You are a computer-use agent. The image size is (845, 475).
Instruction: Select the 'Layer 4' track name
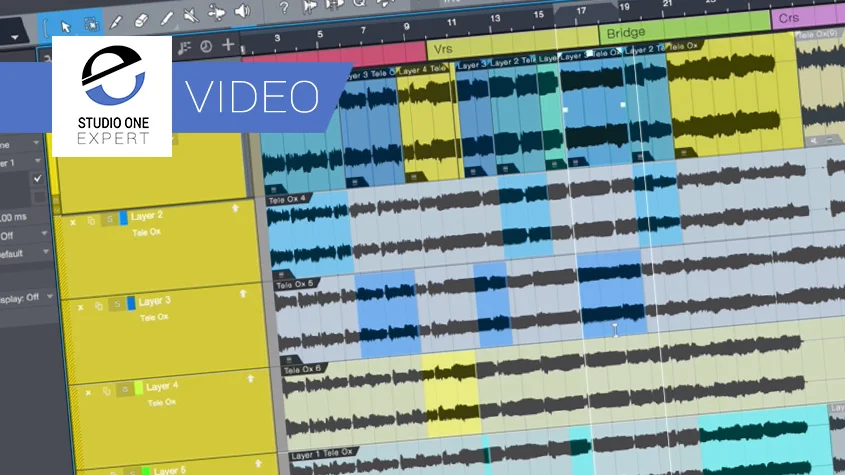(162, 386)
